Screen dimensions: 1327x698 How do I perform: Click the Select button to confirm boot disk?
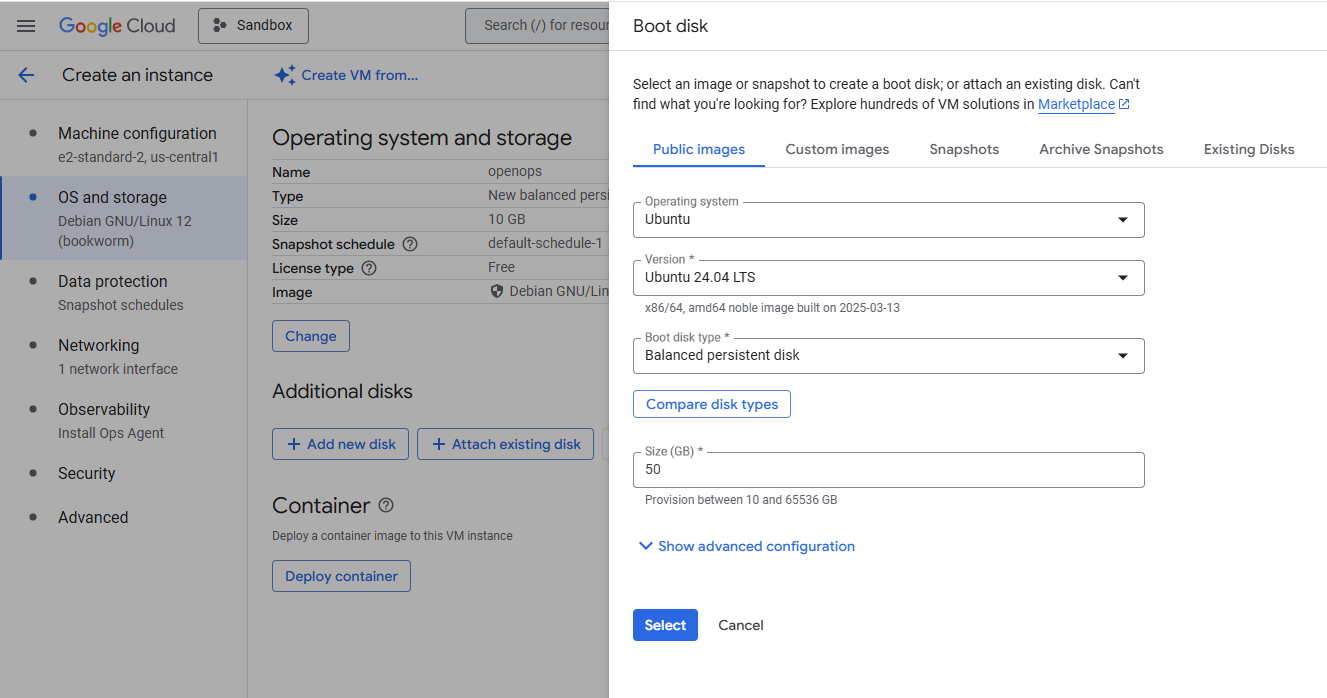[664, 624]
